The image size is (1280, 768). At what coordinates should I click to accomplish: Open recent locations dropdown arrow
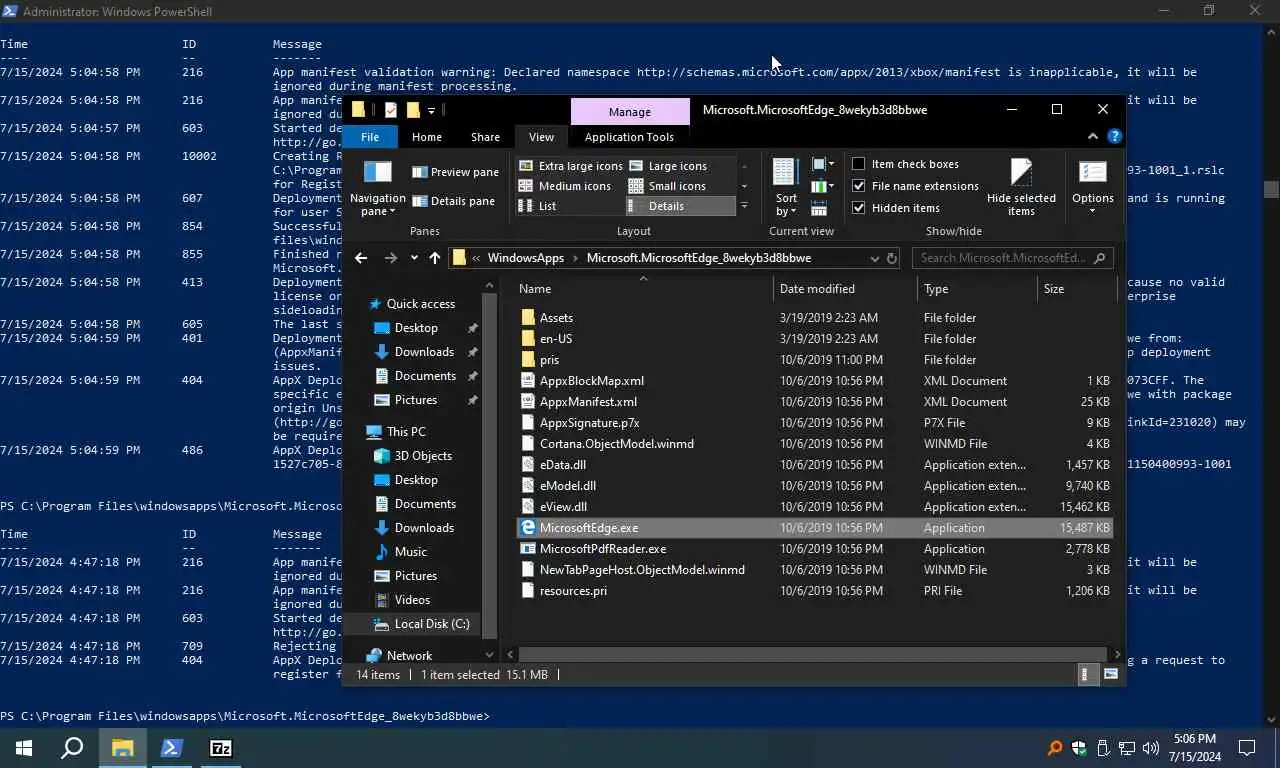414,258
